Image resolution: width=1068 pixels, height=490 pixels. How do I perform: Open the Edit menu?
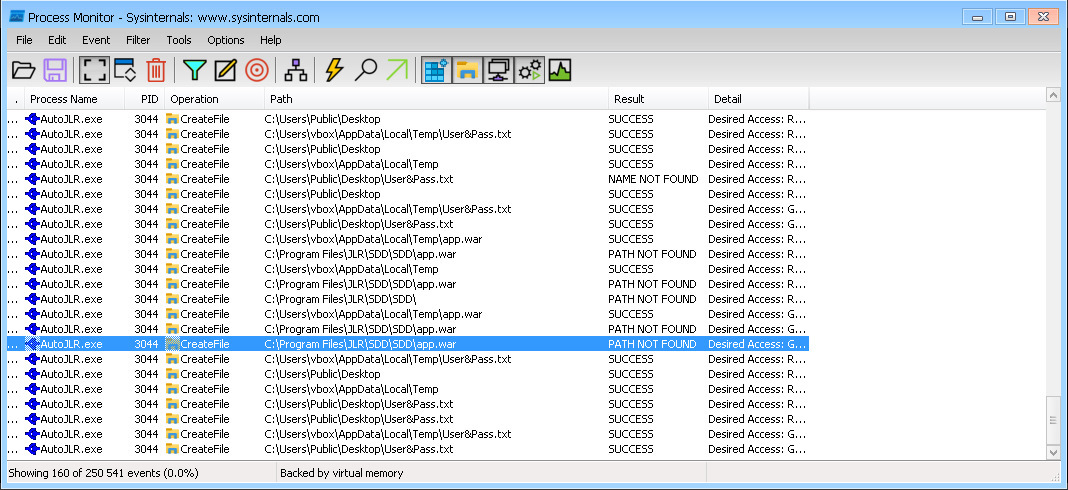57,40
